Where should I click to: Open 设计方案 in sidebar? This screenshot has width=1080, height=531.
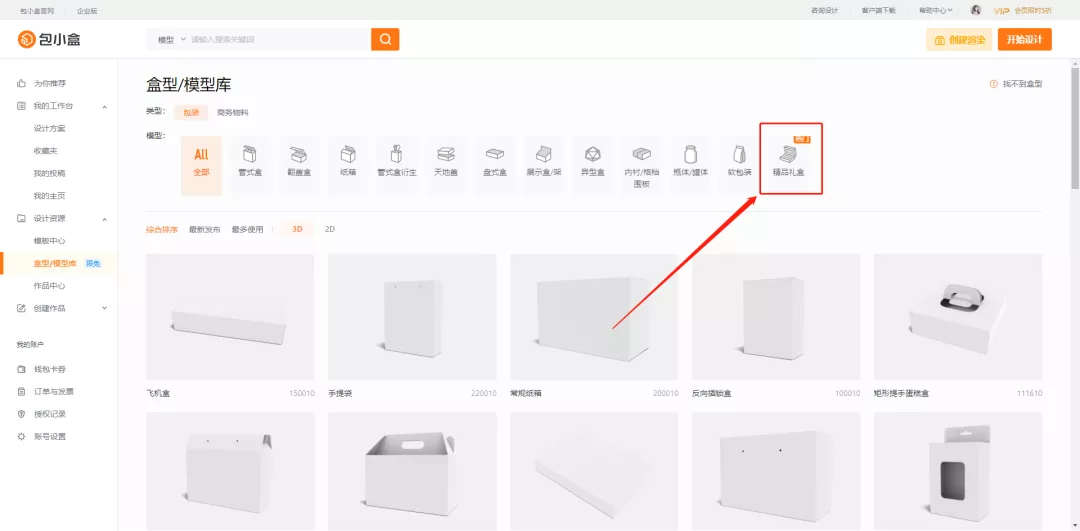pos(50,129)
